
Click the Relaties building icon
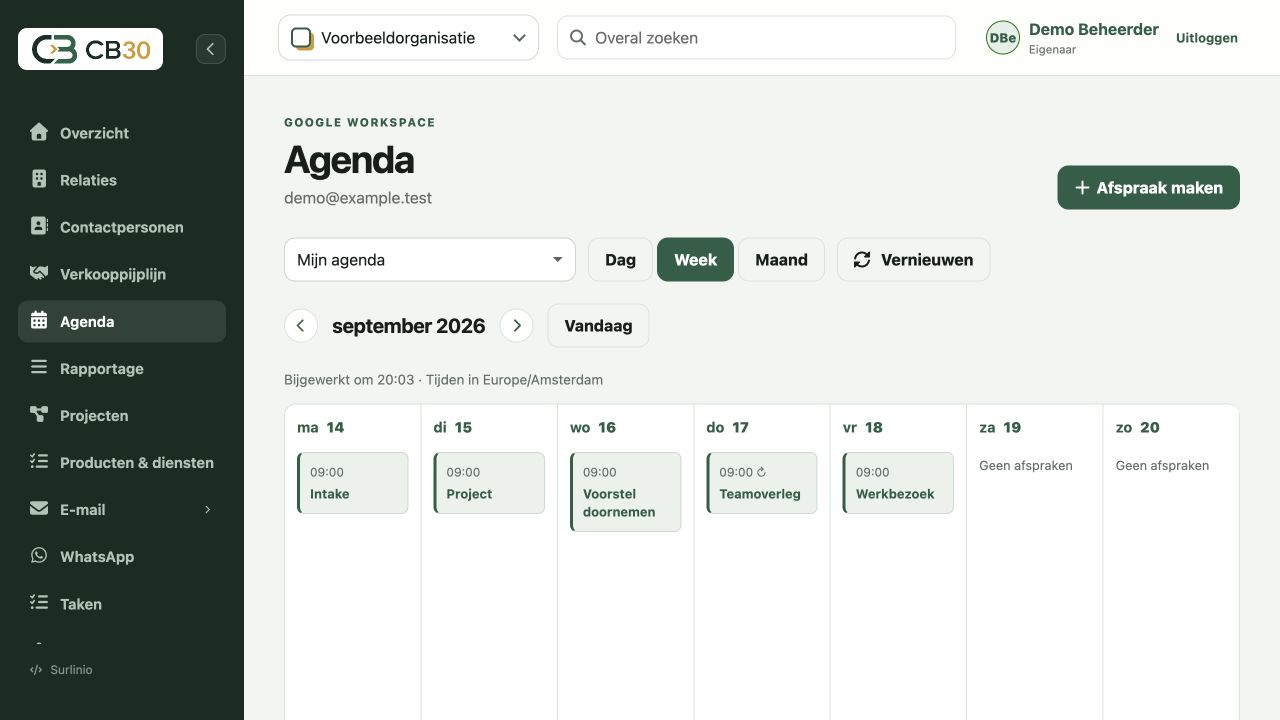pos(39,179)
